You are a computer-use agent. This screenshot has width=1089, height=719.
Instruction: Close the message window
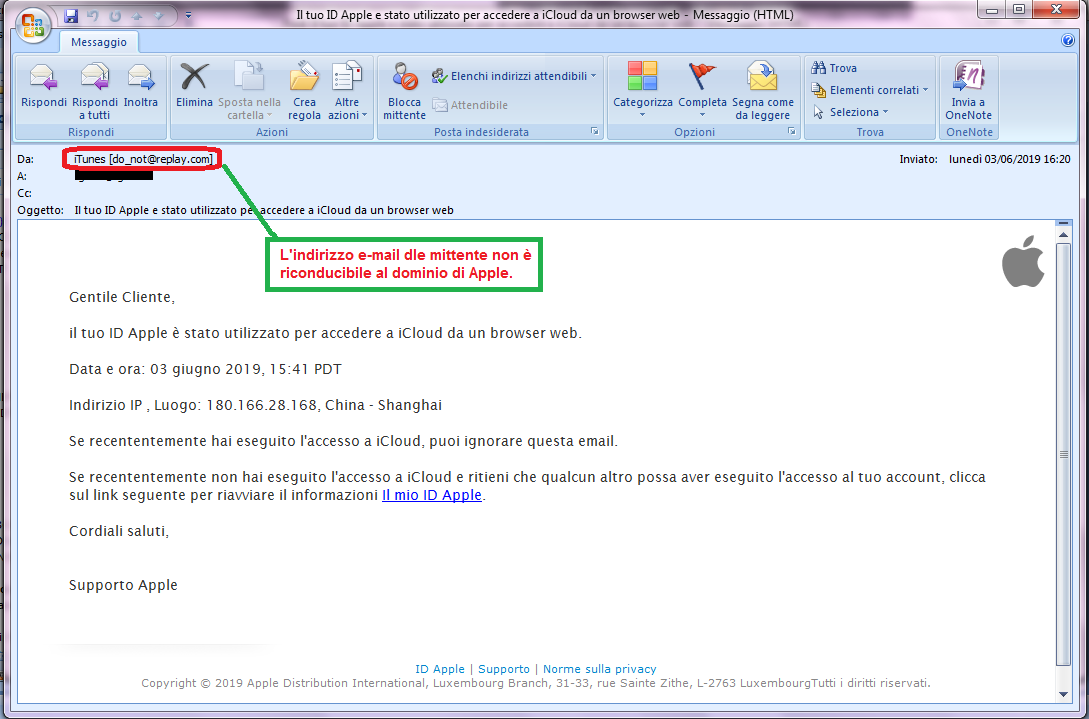pyautogui.click(x=1056, y=10)
